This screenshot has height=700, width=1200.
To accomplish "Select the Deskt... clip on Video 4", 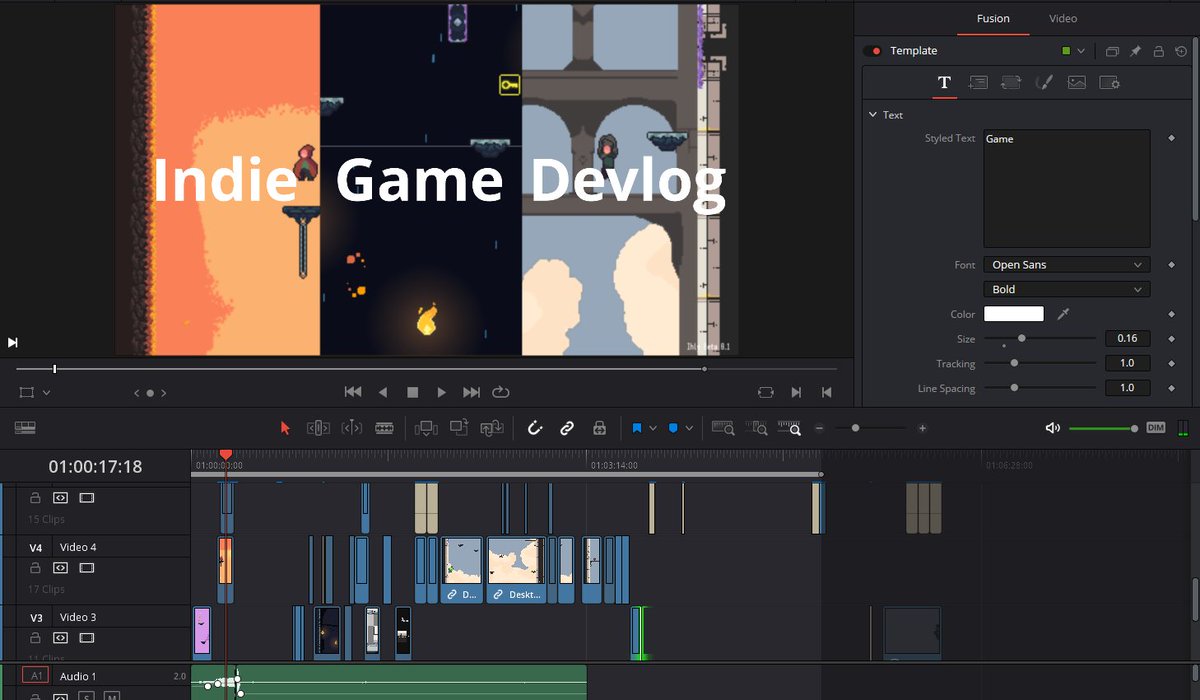I will coord(516,569).
